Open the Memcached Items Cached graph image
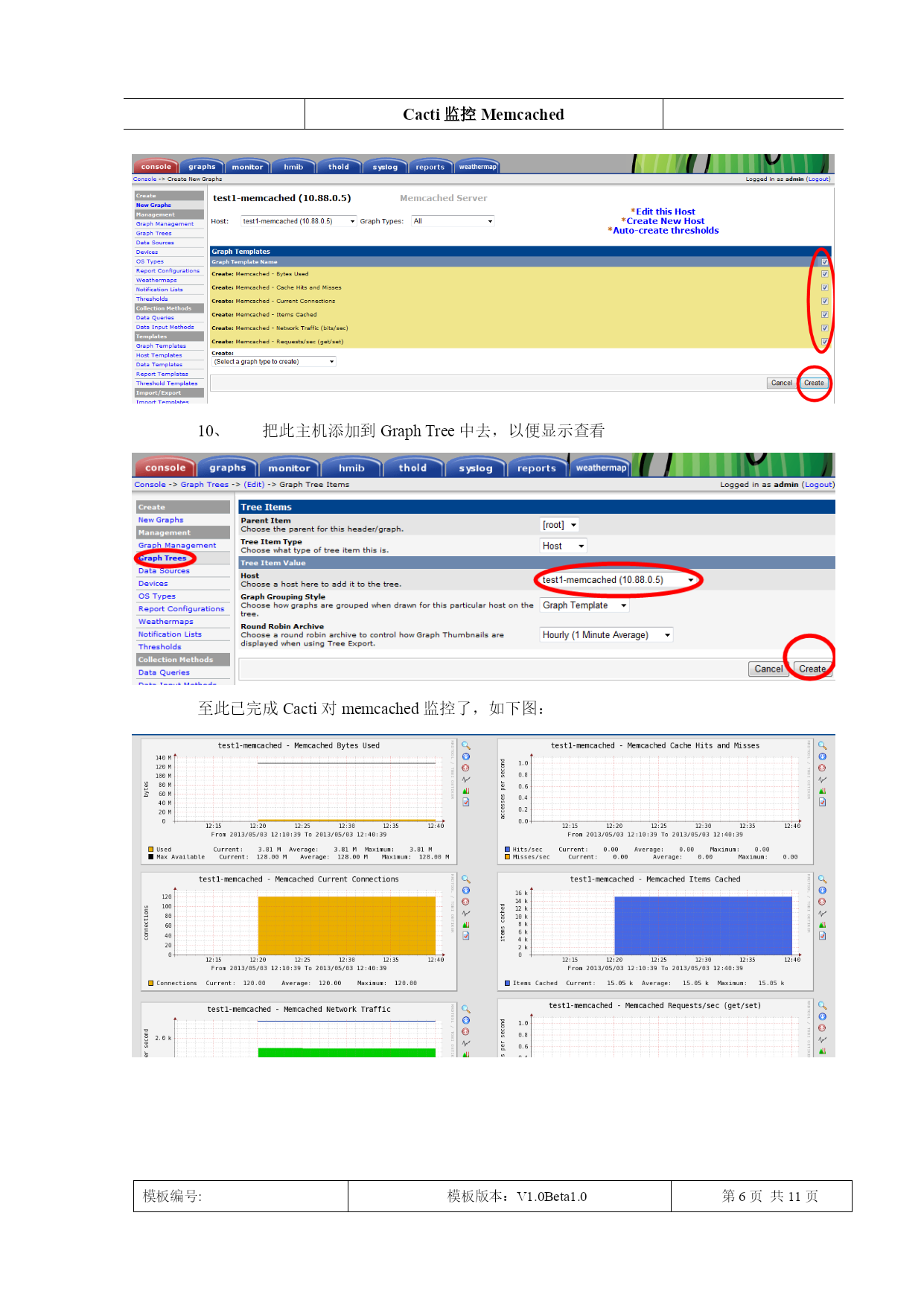 [x=655, y=931]
